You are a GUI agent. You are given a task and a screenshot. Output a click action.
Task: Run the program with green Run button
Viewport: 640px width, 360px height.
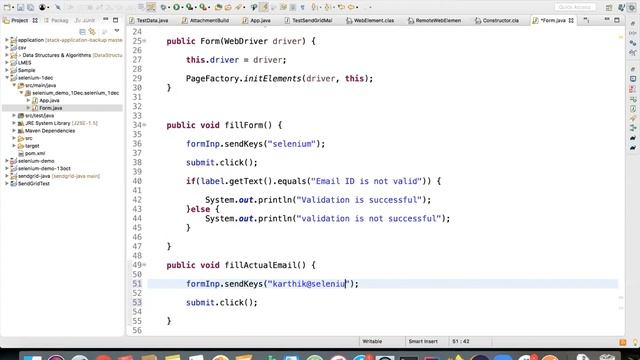point(176,7)
